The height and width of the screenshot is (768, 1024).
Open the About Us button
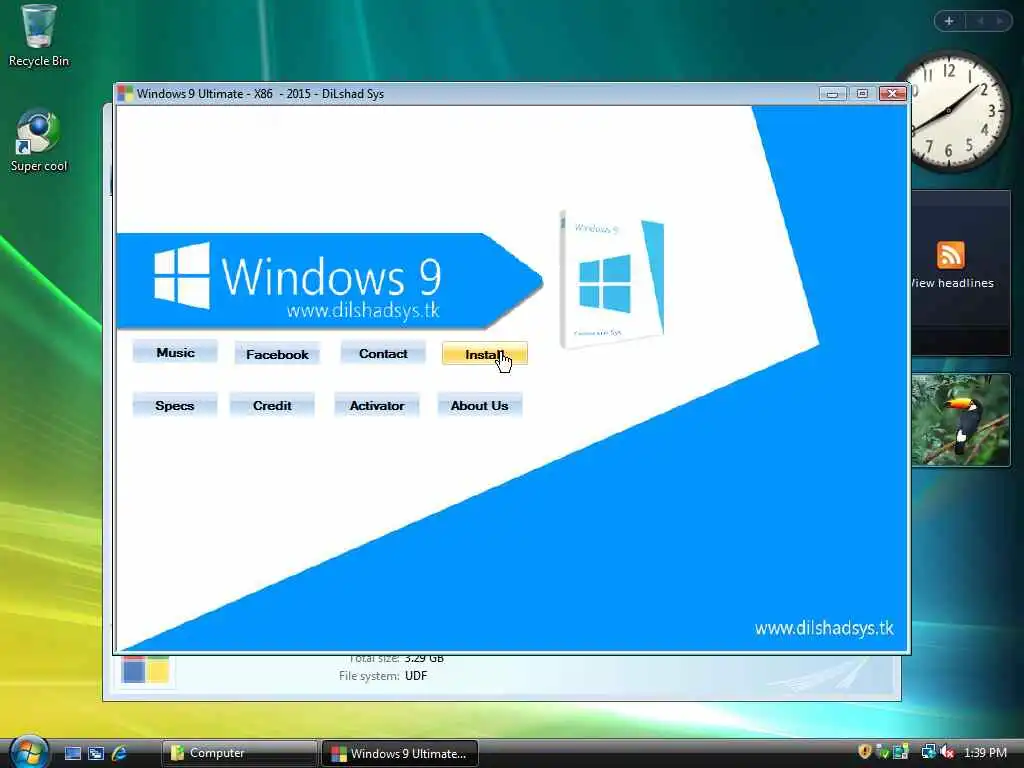click(x=479, y=405)
